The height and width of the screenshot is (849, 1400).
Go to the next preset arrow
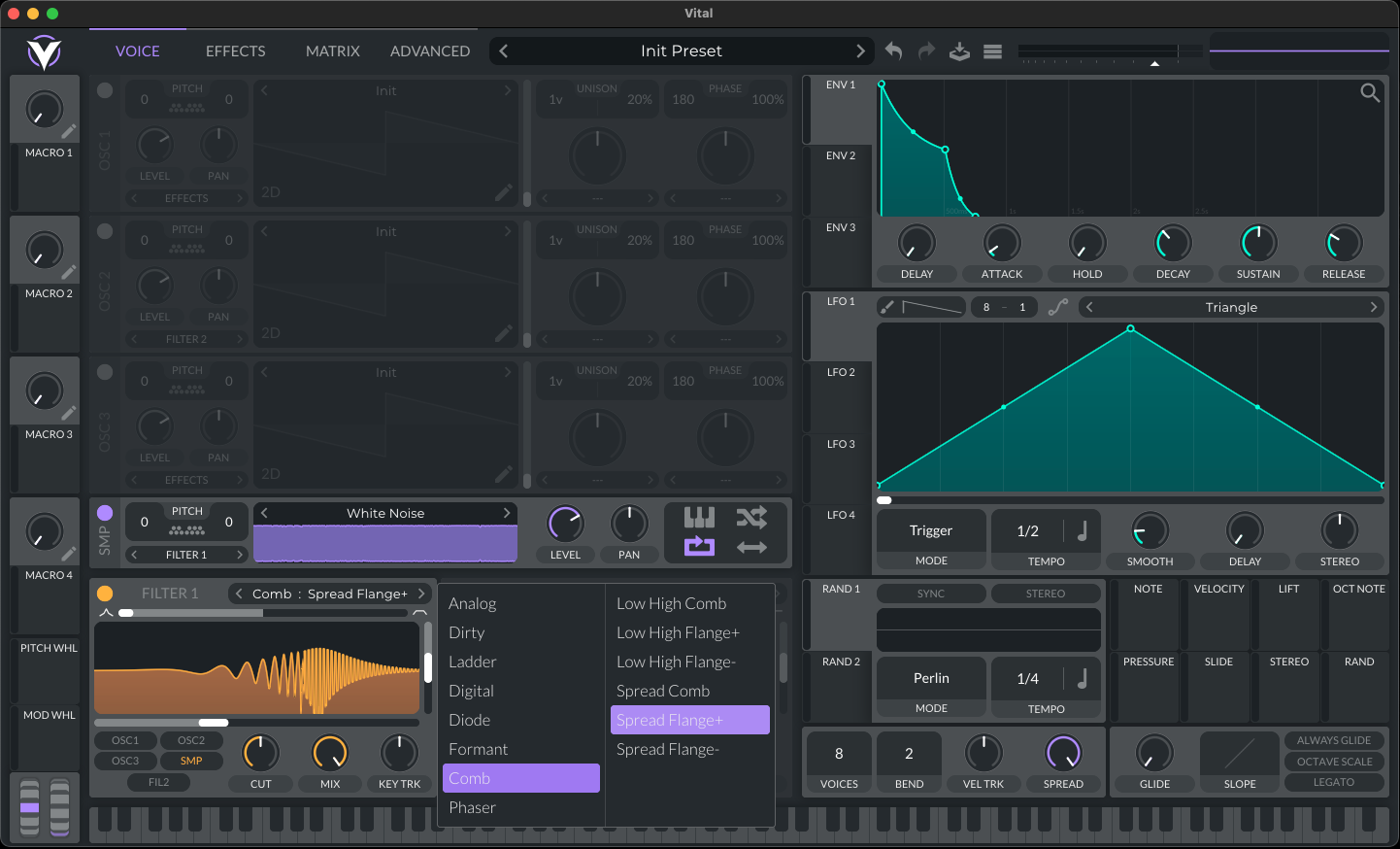pyautogui.click(x=860, y=51)
